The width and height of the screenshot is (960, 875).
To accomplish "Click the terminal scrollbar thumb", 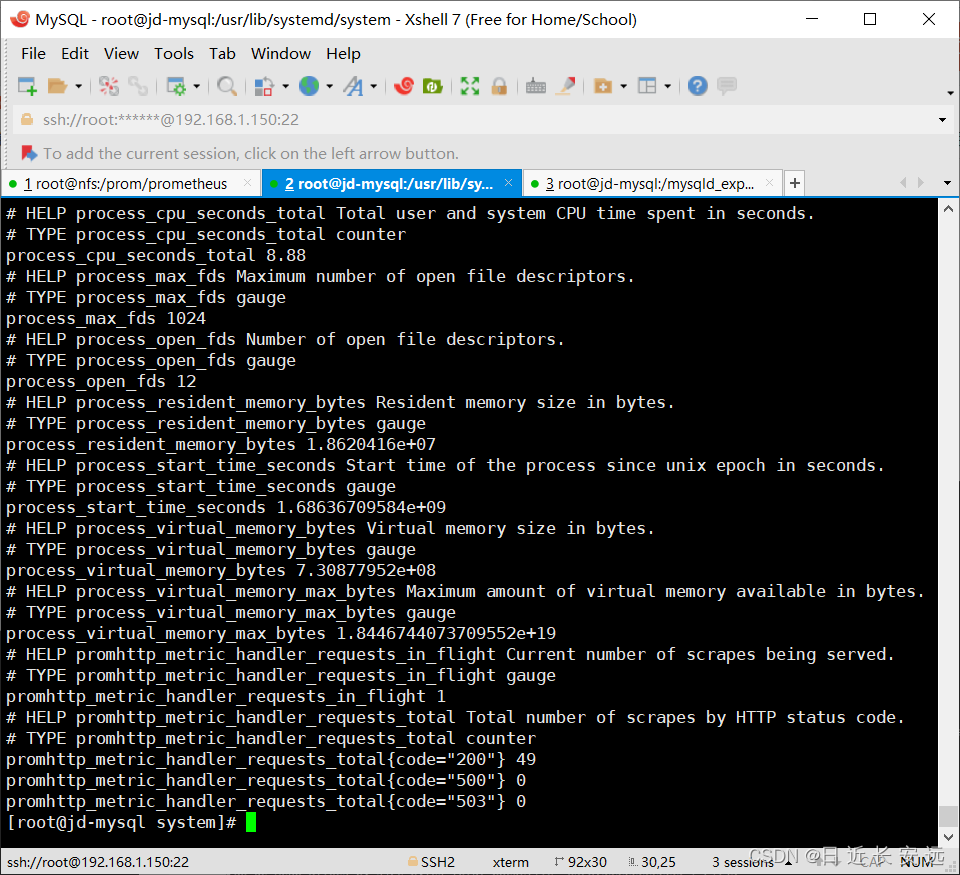I will [x=948, y=816].
